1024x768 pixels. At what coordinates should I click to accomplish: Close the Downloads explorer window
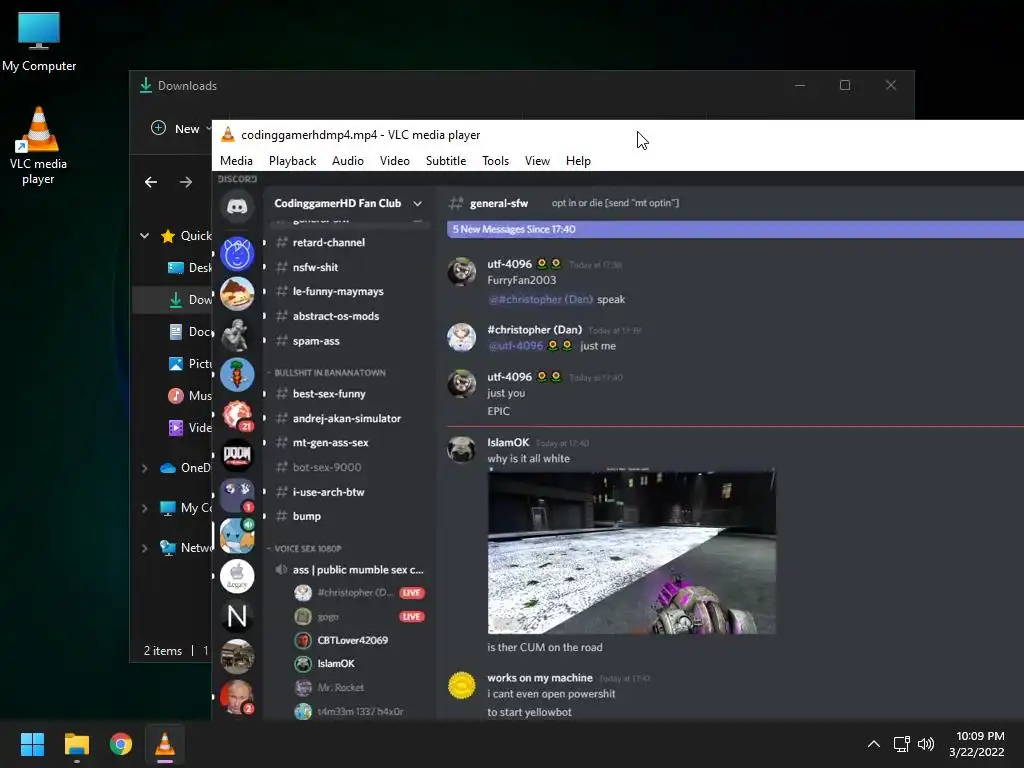point(891,86)
